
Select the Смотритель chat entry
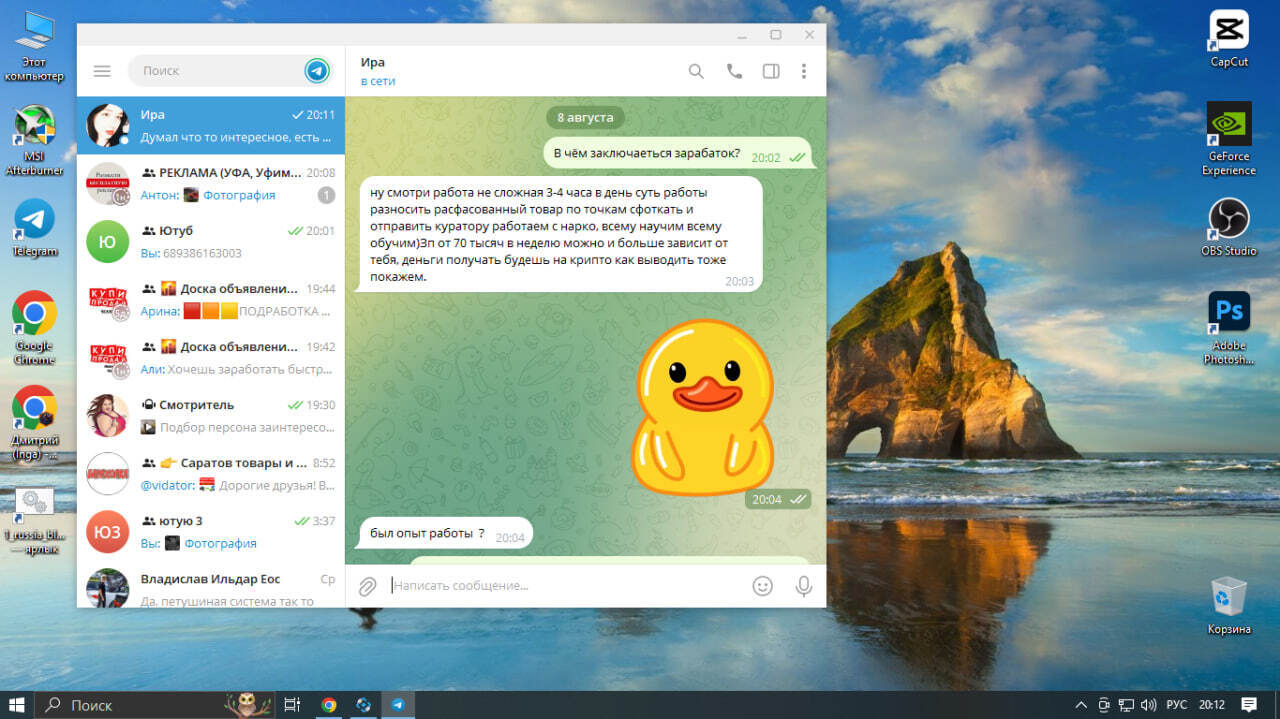(x=210, y=415)
